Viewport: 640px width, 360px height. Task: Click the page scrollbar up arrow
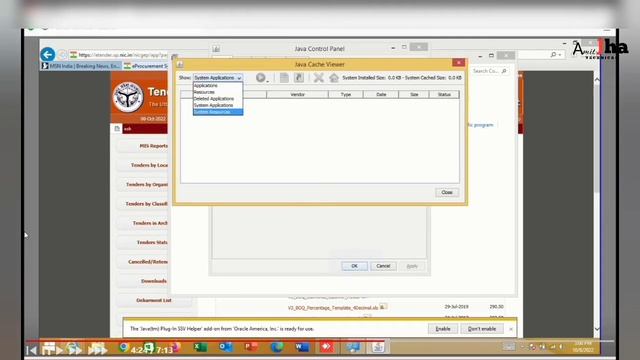pyautogui.click(x=597, y=80)
